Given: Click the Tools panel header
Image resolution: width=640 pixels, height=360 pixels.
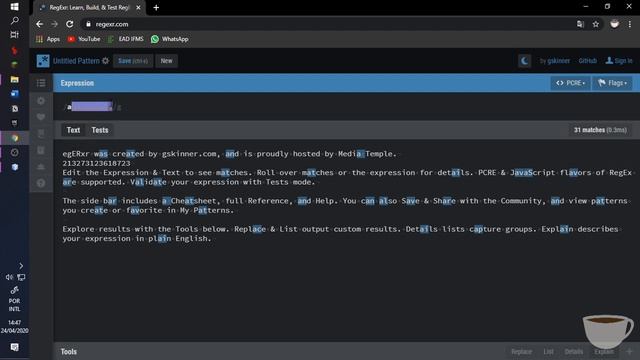Looking at the screenshot, I should click(69, 352).
